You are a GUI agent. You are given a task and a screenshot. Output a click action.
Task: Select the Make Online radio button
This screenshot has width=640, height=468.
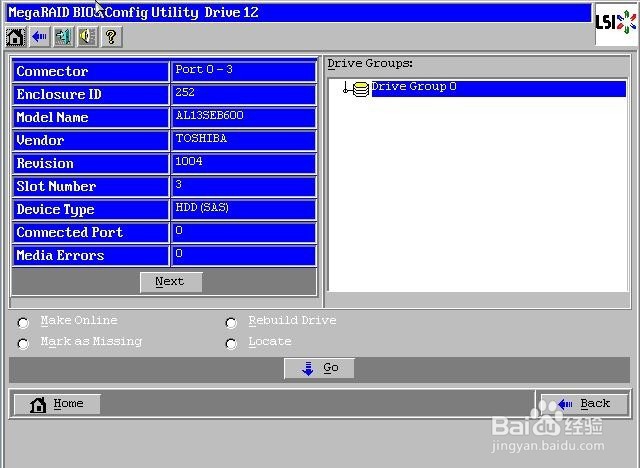(23, 323)
